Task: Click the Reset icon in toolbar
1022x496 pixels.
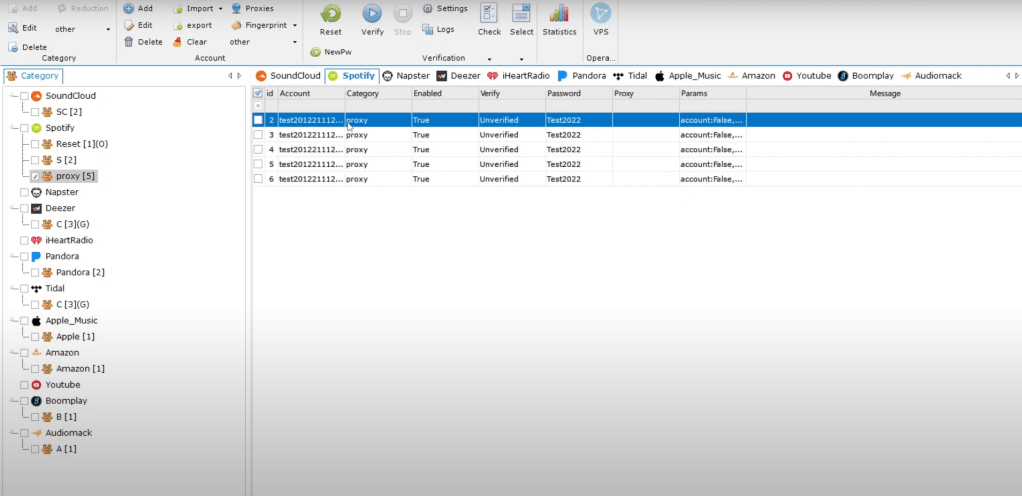Action: point(330,14)
